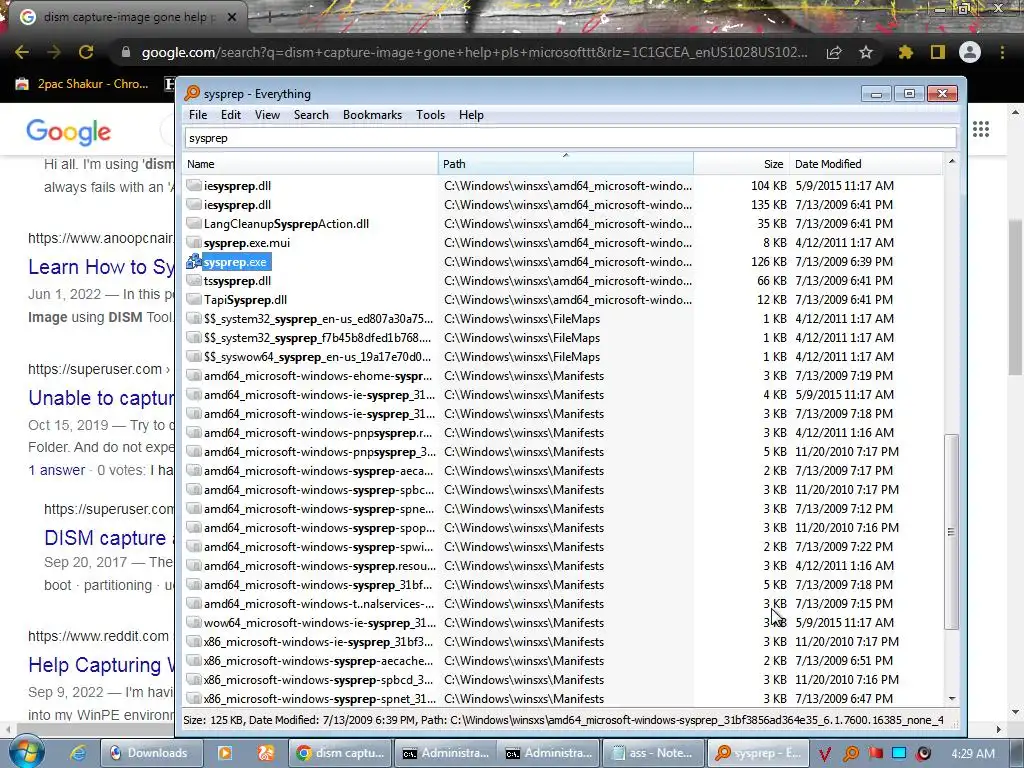Select wow64_microsoft-windows-ie-sysprep file

tap(317, 622)
